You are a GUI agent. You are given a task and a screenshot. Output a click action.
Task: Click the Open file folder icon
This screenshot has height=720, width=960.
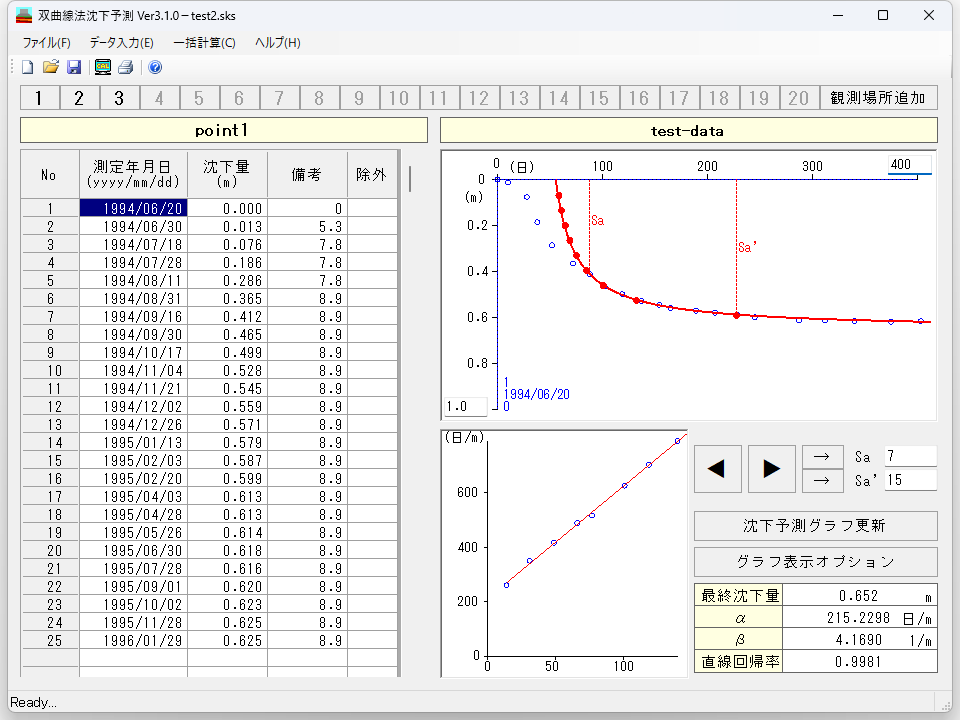coord(51,67)
